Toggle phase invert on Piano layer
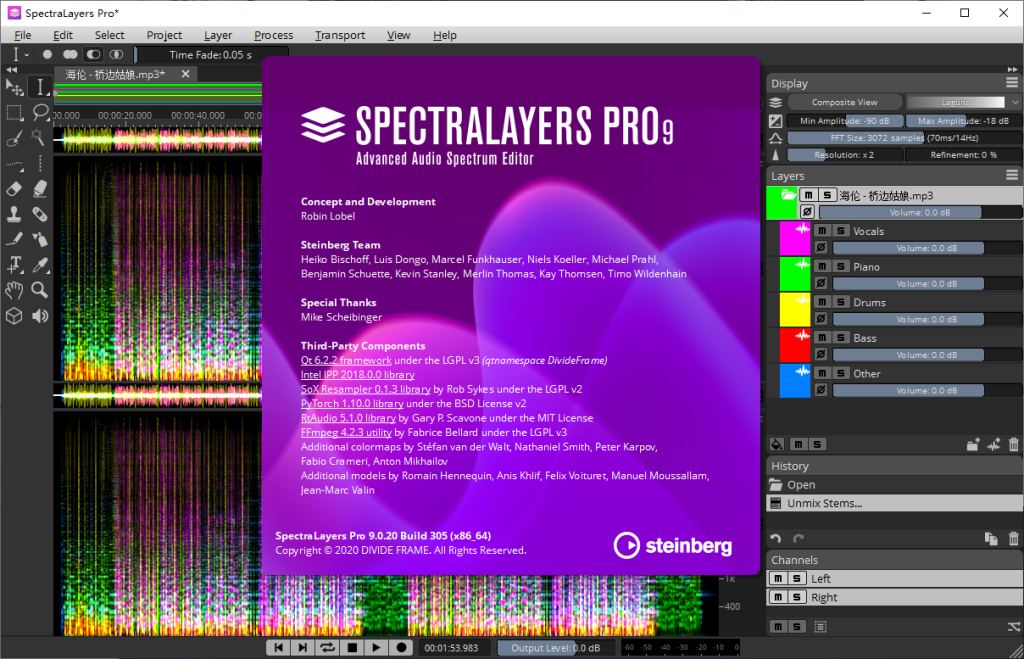The width and height of the screenshot is (1024, 659). pyautogui.click(x=821, y=283)
